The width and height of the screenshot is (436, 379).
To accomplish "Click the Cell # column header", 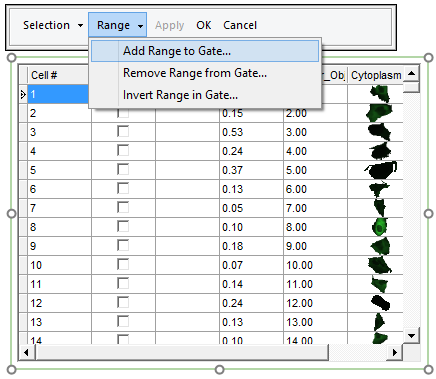I will tap(59, 75).
